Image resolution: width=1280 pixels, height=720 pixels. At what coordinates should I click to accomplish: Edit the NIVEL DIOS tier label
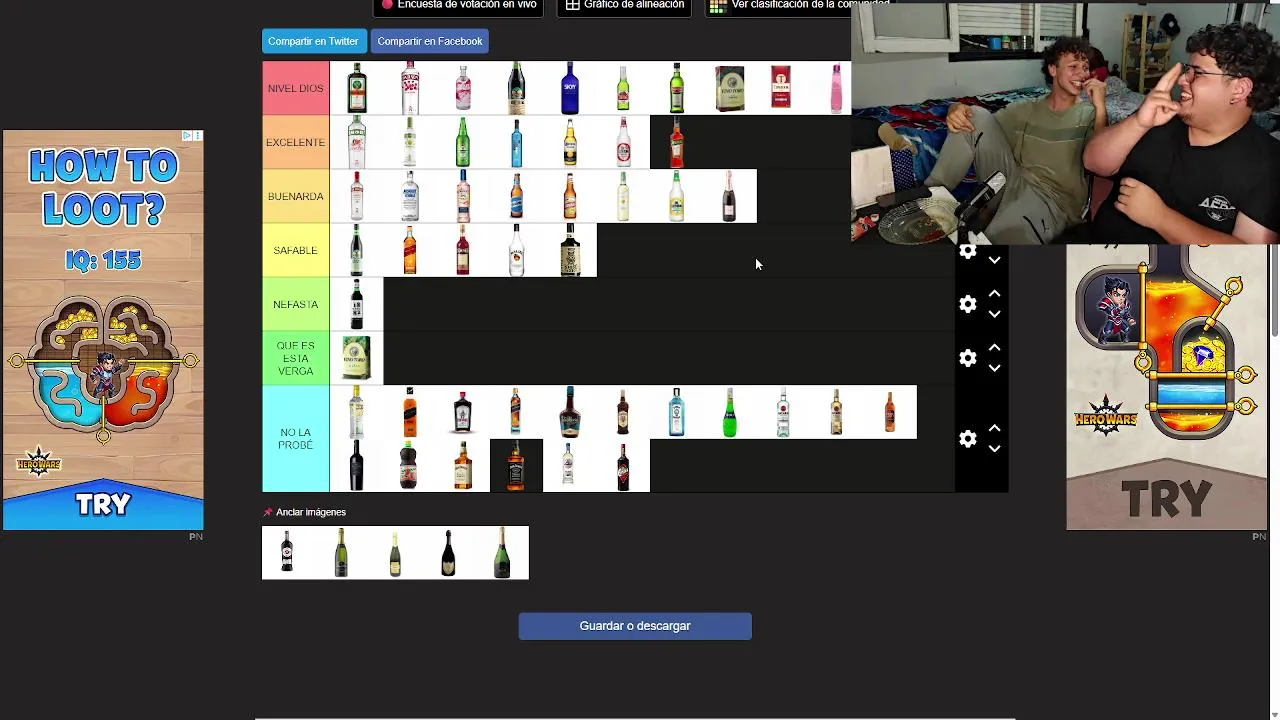point(295,88)
